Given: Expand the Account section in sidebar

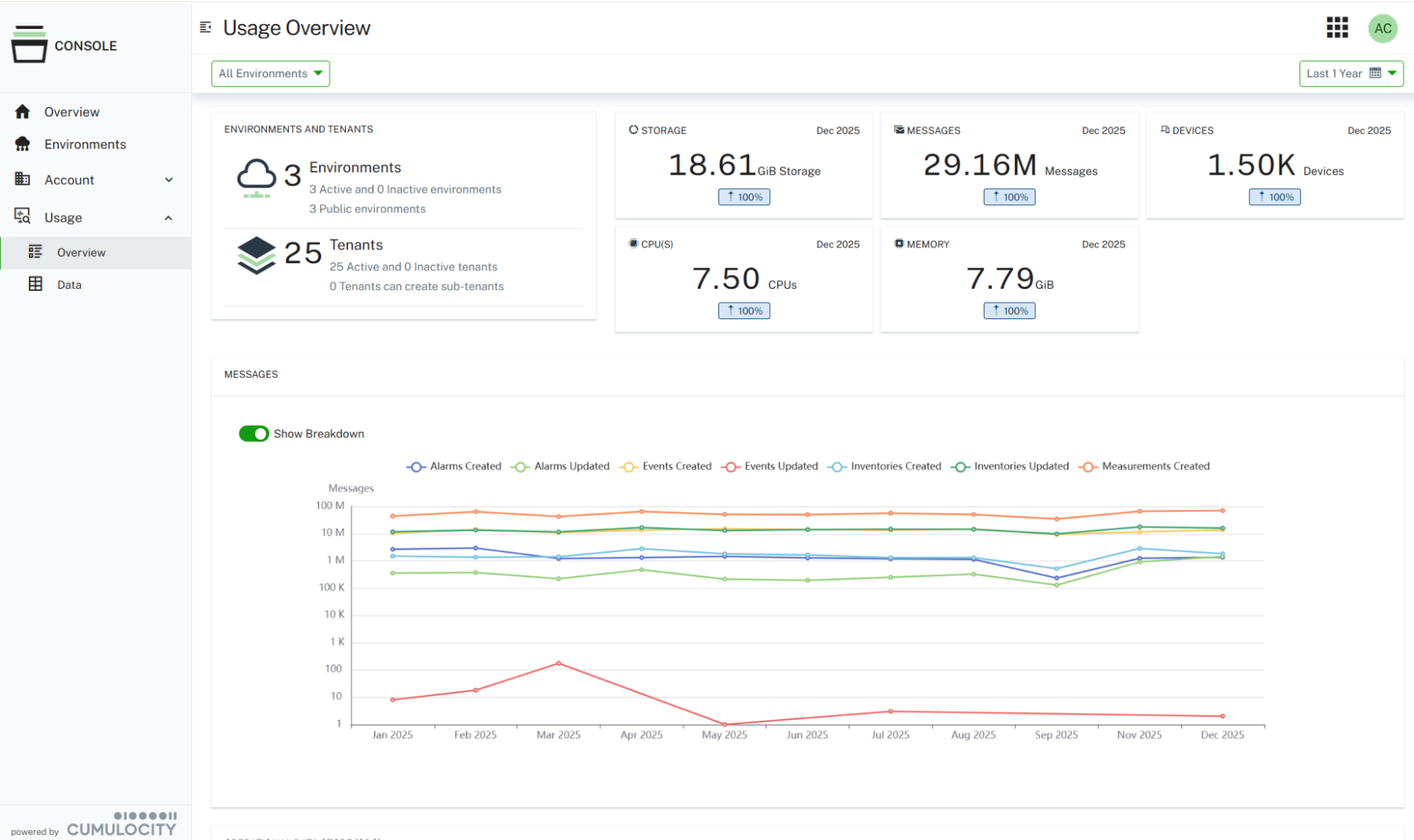Looking at the screenshot, I should coord(69,180).
